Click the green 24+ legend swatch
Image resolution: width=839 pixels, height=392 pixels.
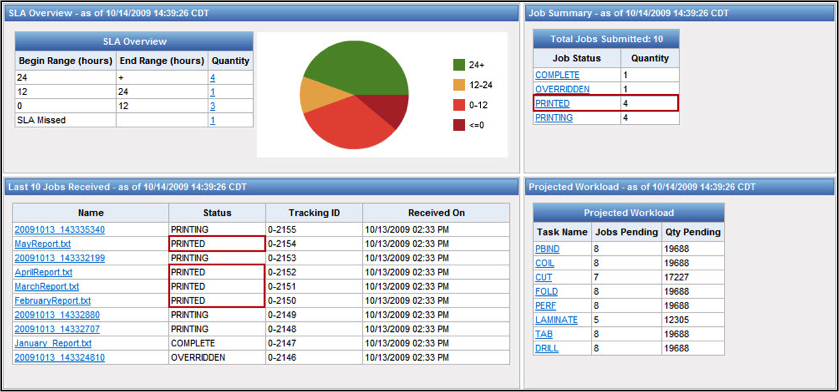pyautogui.click(x=459, y=65)
